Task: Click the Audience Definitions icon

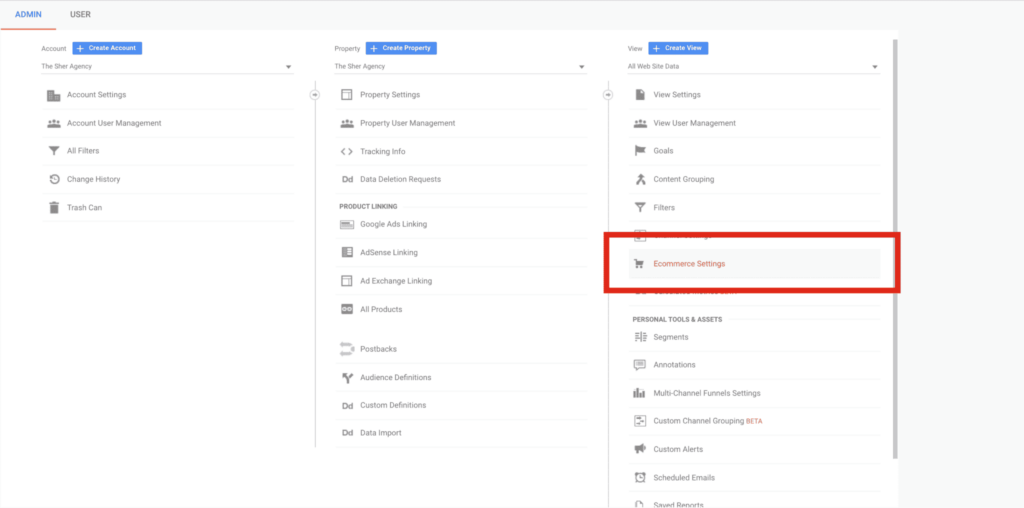Action: (347, 378)
